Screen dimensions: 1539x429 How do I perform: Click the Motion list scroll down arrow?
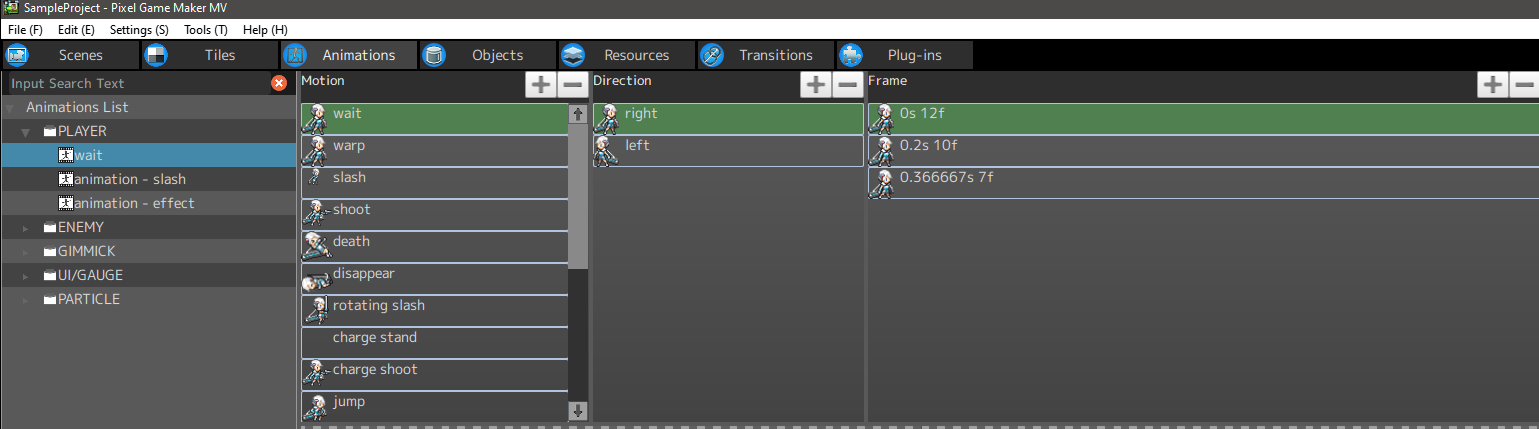coord(578,411)
